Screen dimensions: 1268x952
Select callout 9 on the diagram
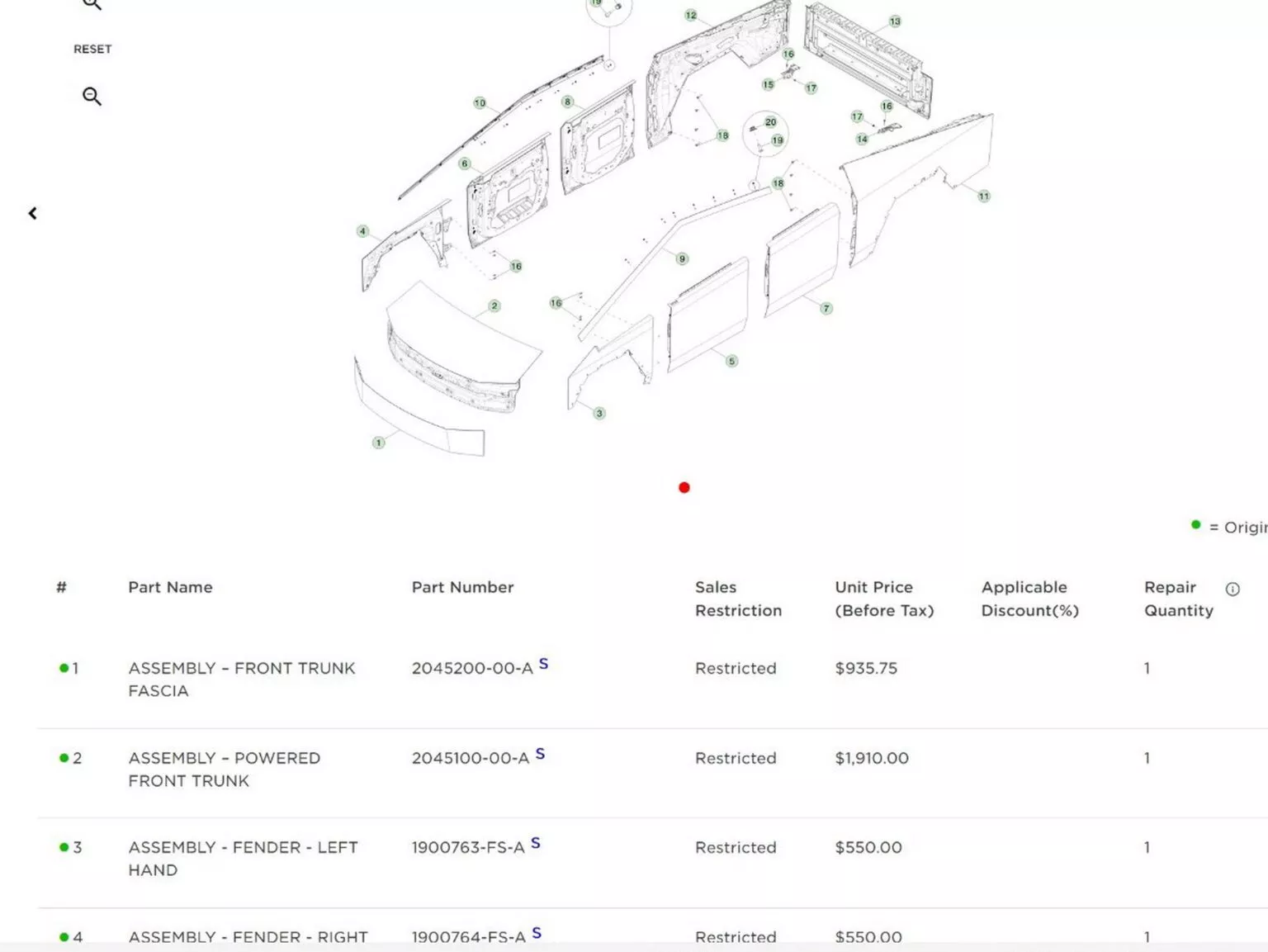pyautogui.click(x=682, y=259)
